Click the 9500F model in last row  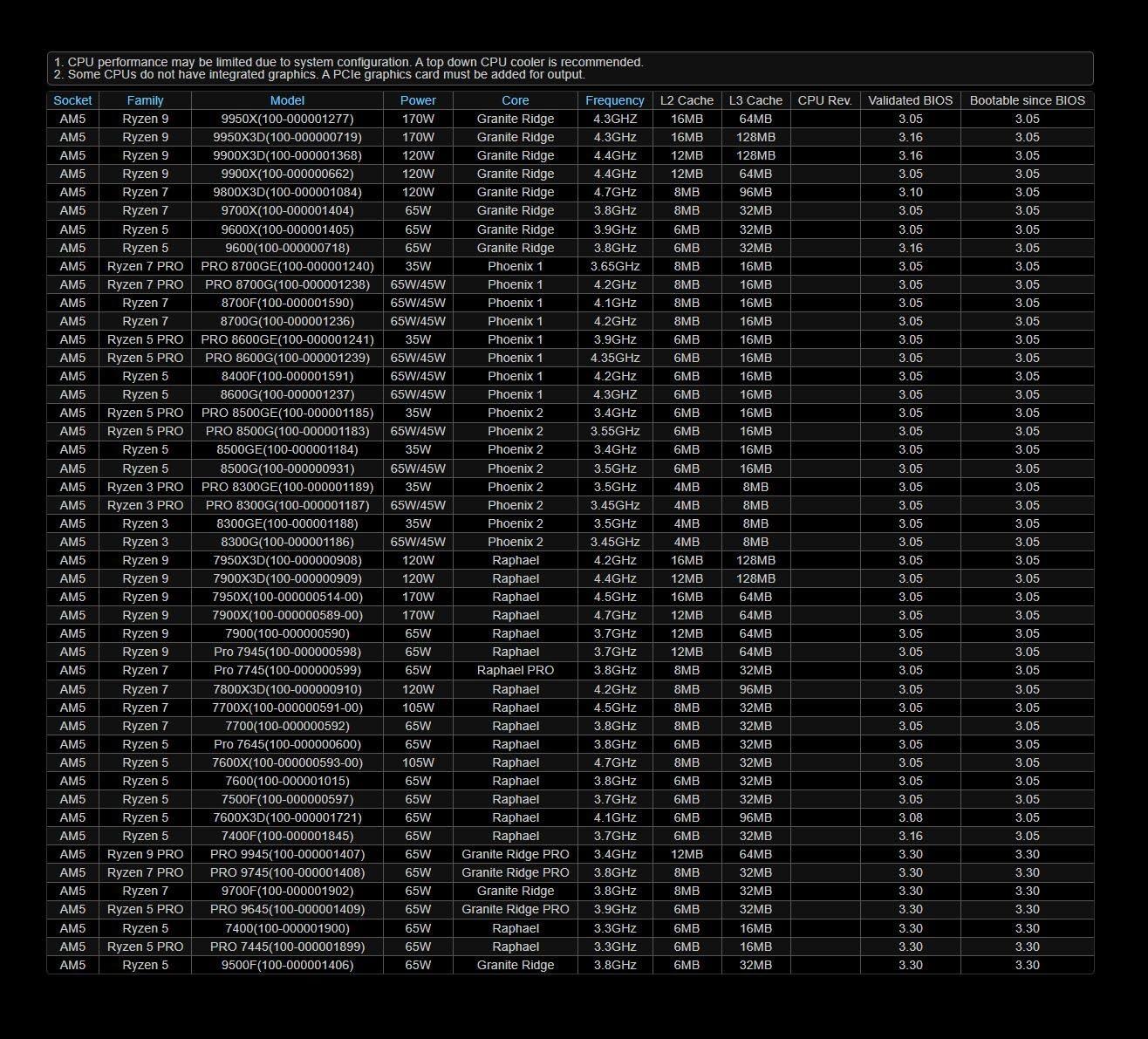[x=287, y=965]
